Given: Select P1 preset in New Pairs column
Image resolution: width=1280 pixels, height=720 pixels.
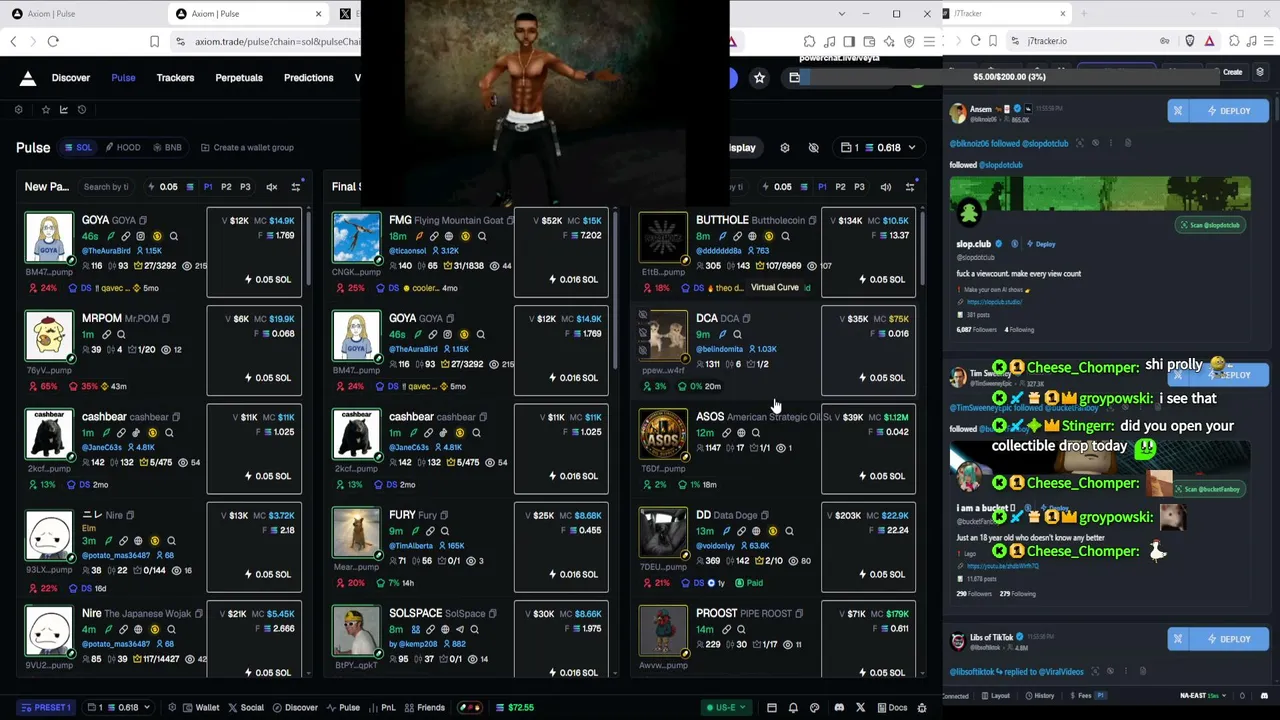Looking at the screenshot, I should [x=208, y=187].
